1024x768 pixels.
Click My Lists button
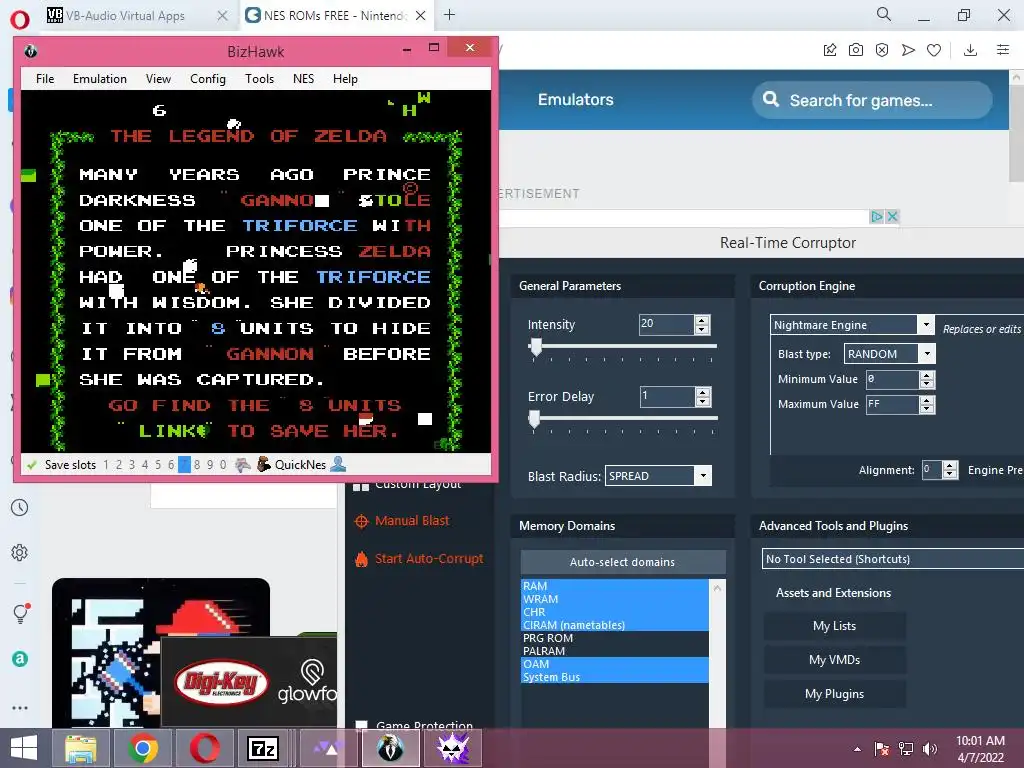point(835,626)
